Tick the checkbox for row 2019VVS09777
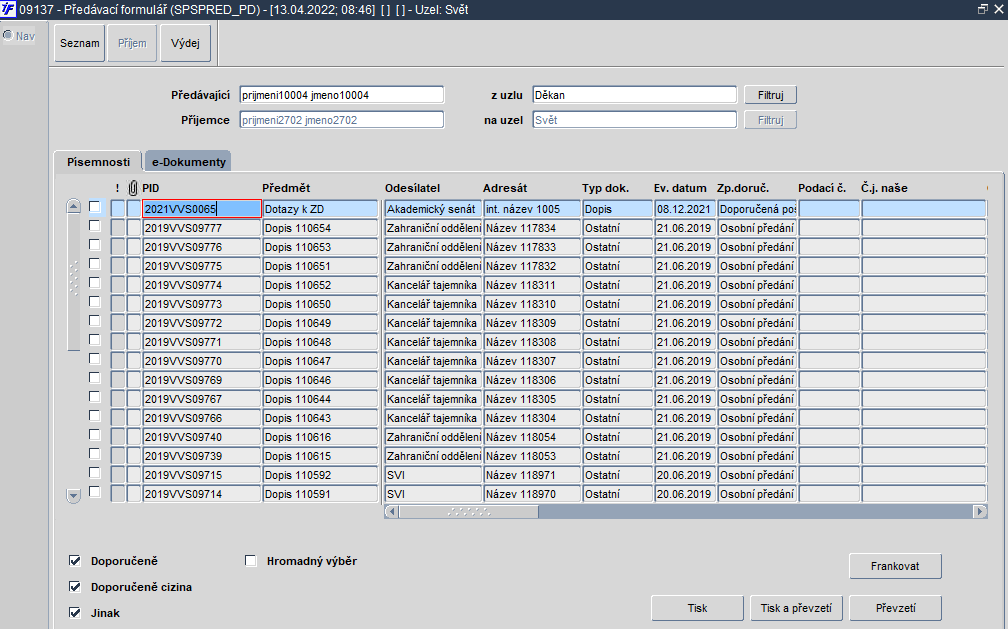The height and width of the screenshot is (629, 1008). coord(94,226)
